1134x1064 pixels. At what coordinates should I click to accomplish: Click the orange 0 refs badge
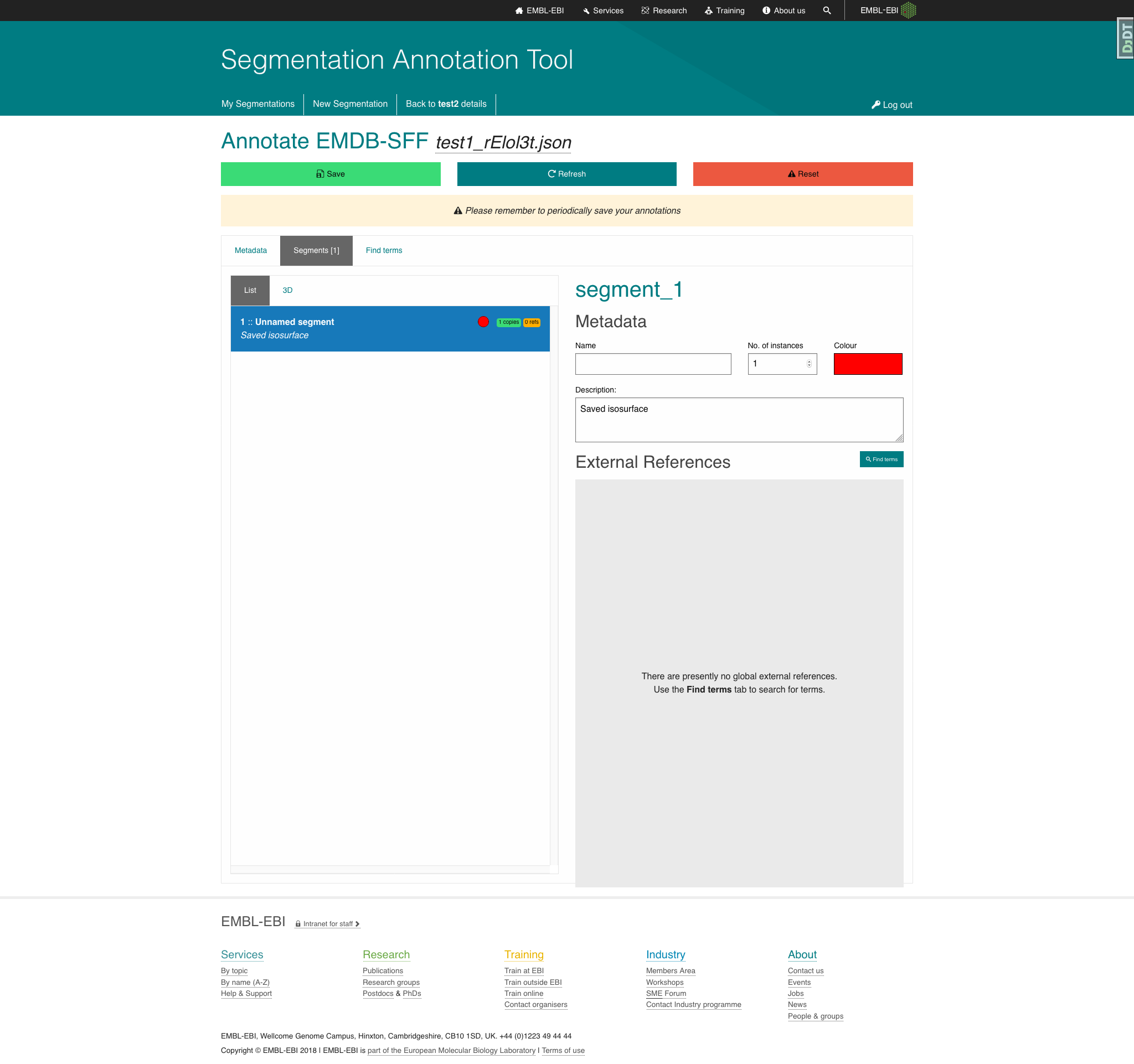tap(532, 322)
